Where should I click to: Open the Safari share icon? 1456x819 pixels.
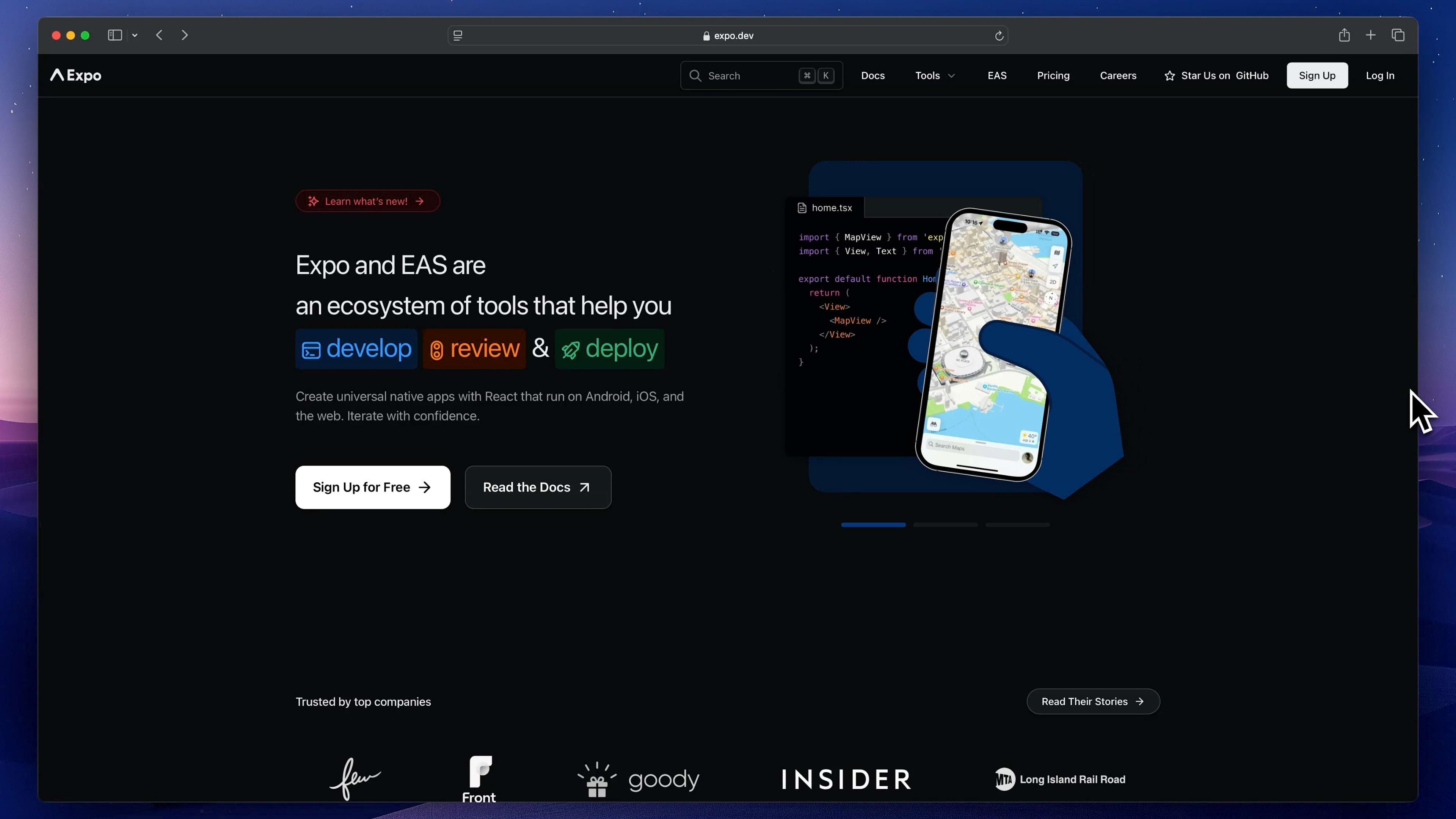coord(1344,35)
